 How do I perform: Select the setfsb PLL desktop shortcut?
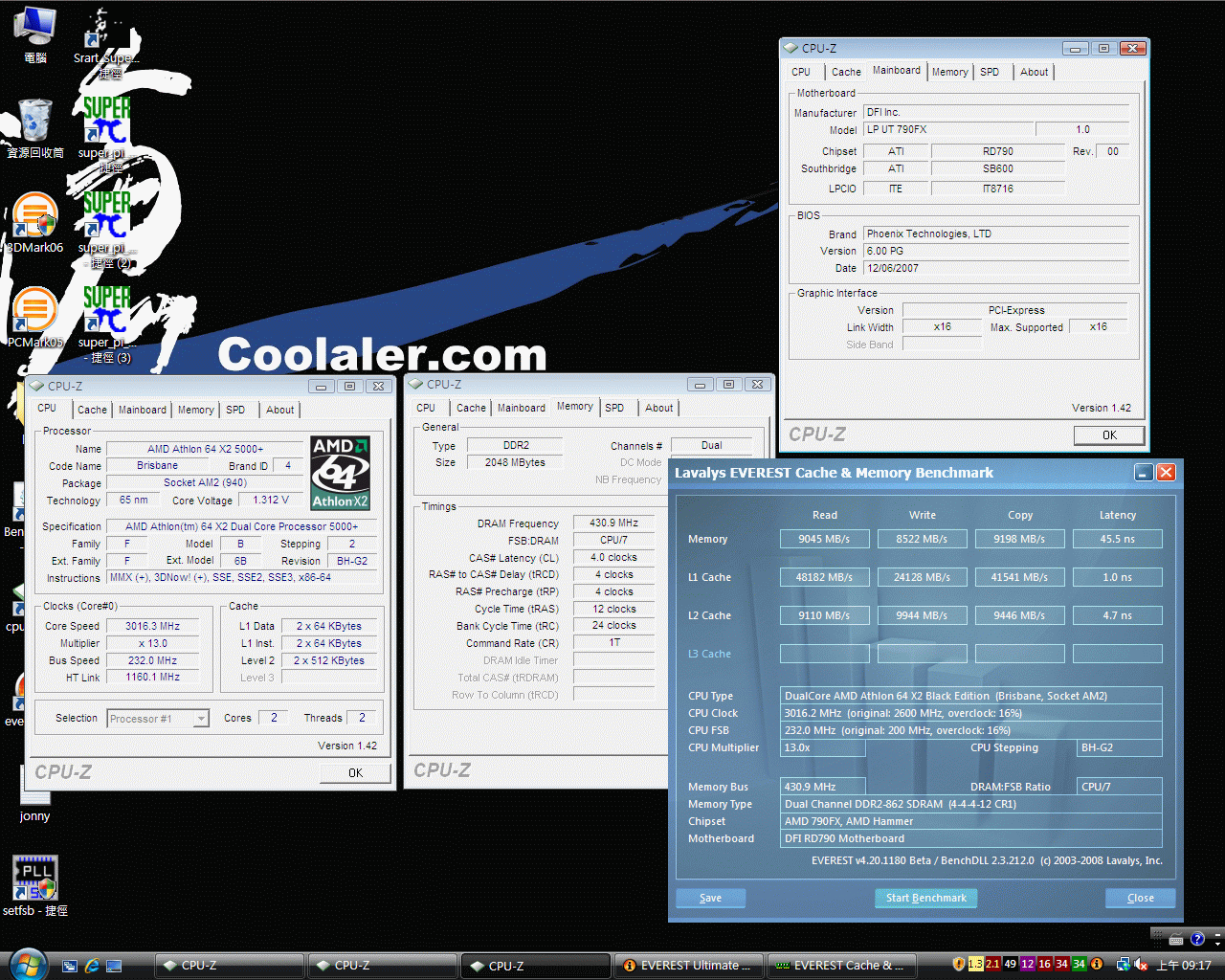pos(35,885)
